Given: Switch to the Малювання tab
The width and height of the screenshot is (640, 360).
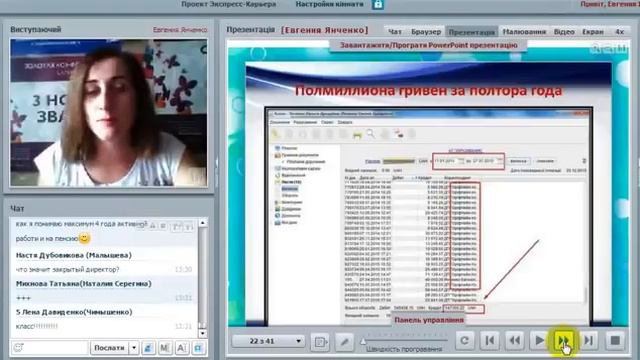Looking at the screenshot, I should pyautogui.click(x=524, y=31).
